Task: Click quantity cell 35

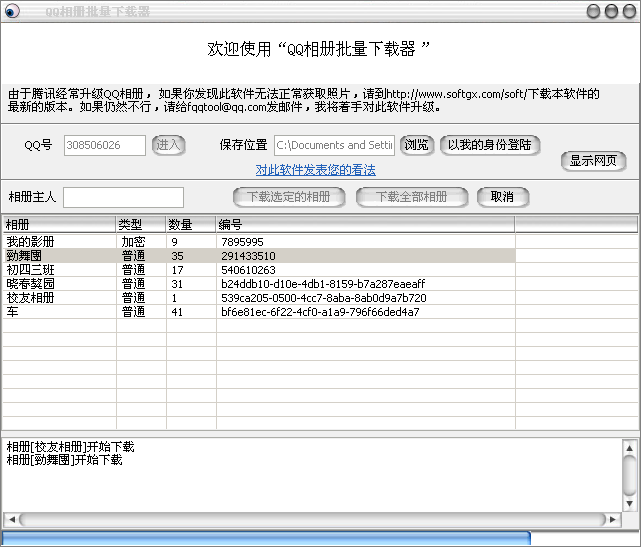Action: coord(177,256)
